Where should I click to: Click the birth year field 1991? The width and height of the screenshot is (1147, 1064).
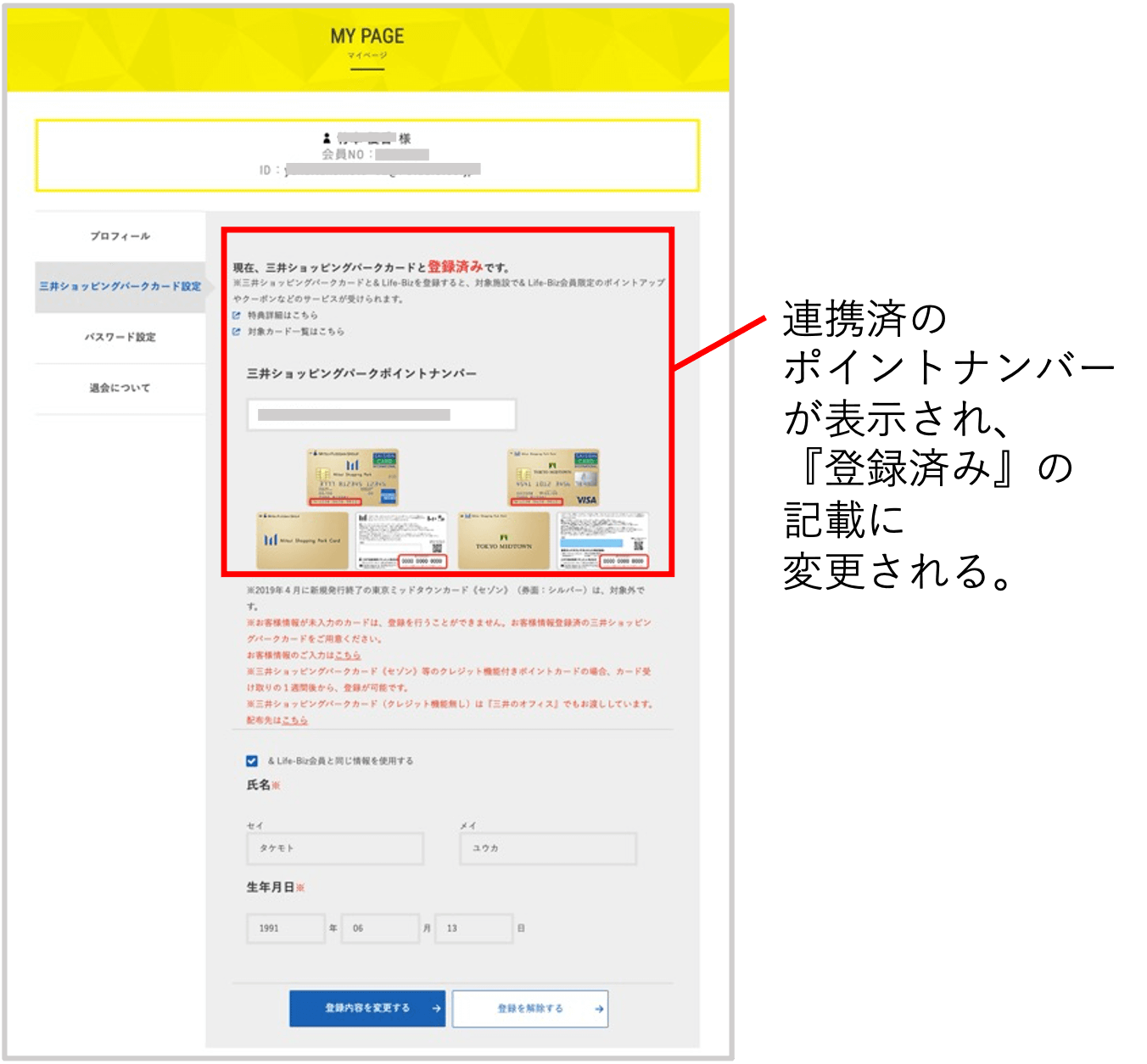(286, 928)
